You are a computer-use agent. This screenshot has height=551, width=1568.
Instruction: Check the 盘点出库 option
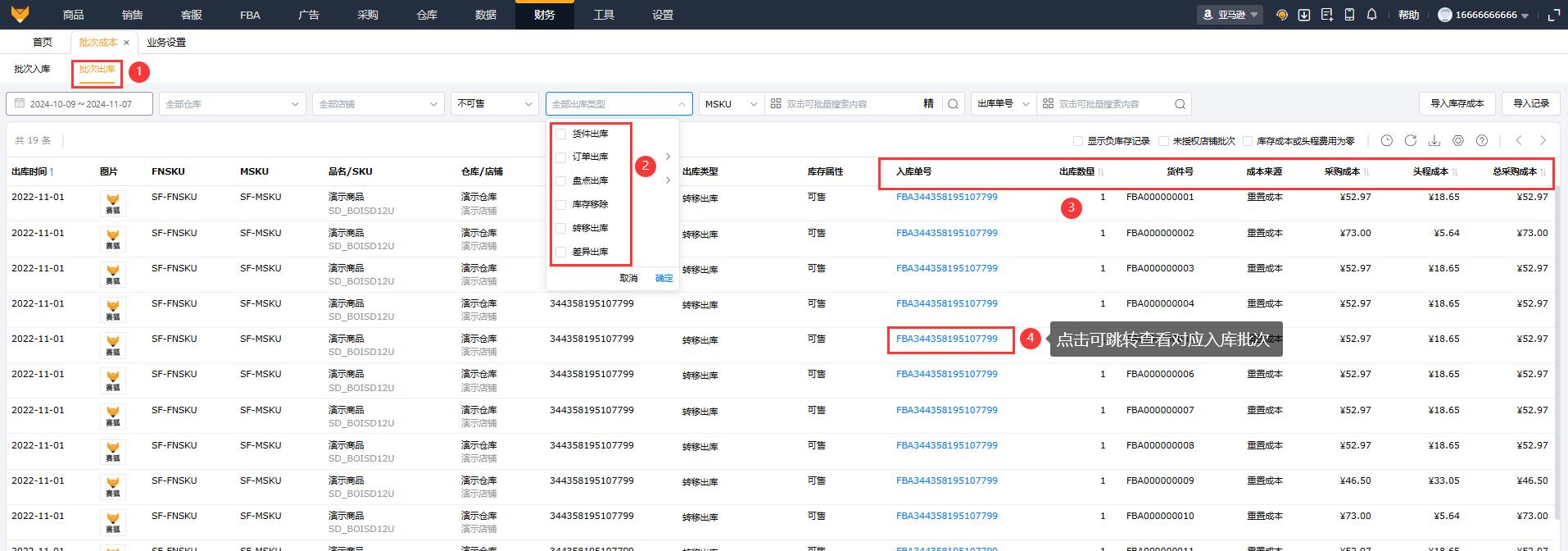561,180
